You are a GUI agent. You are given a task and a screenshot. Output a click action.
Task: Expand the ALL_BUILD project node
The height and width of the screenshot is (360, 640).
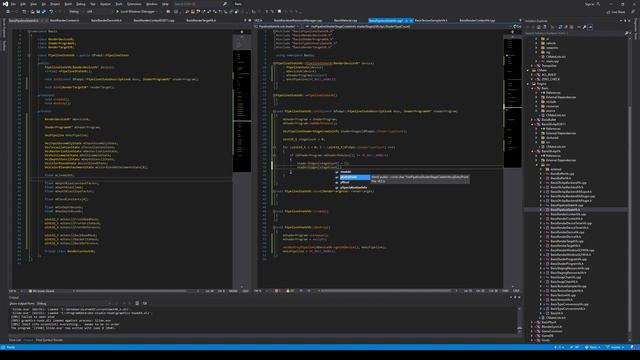tap(532, 75)
